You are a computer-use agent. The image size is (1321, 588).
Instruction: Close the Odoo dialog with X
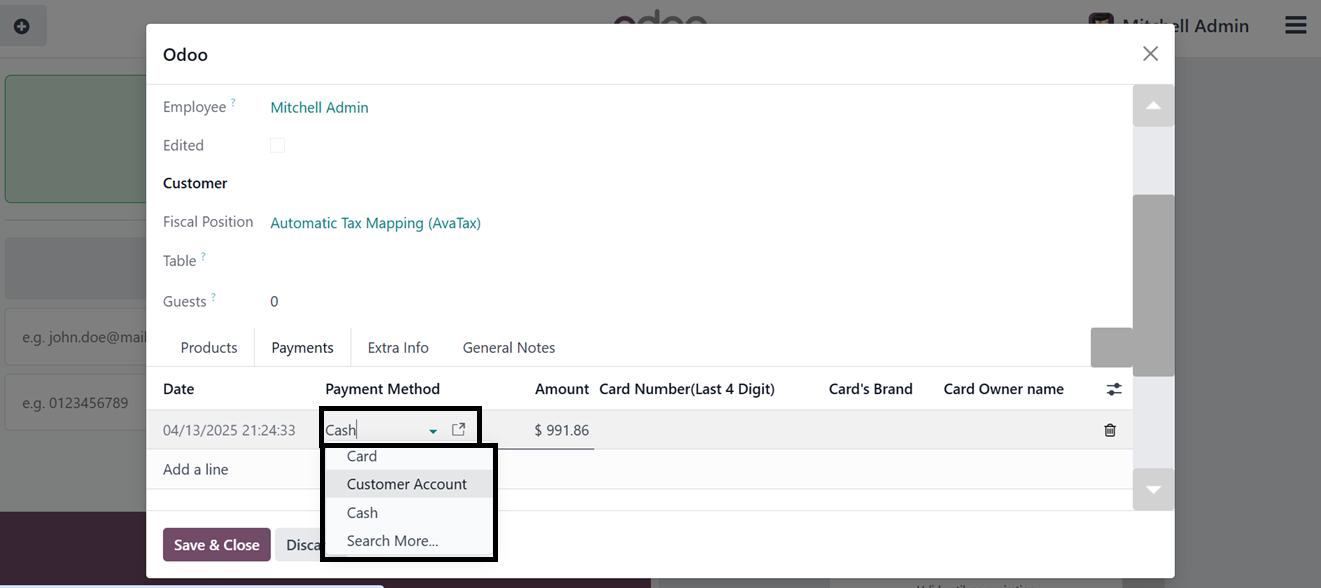[x=1150, y=54]
